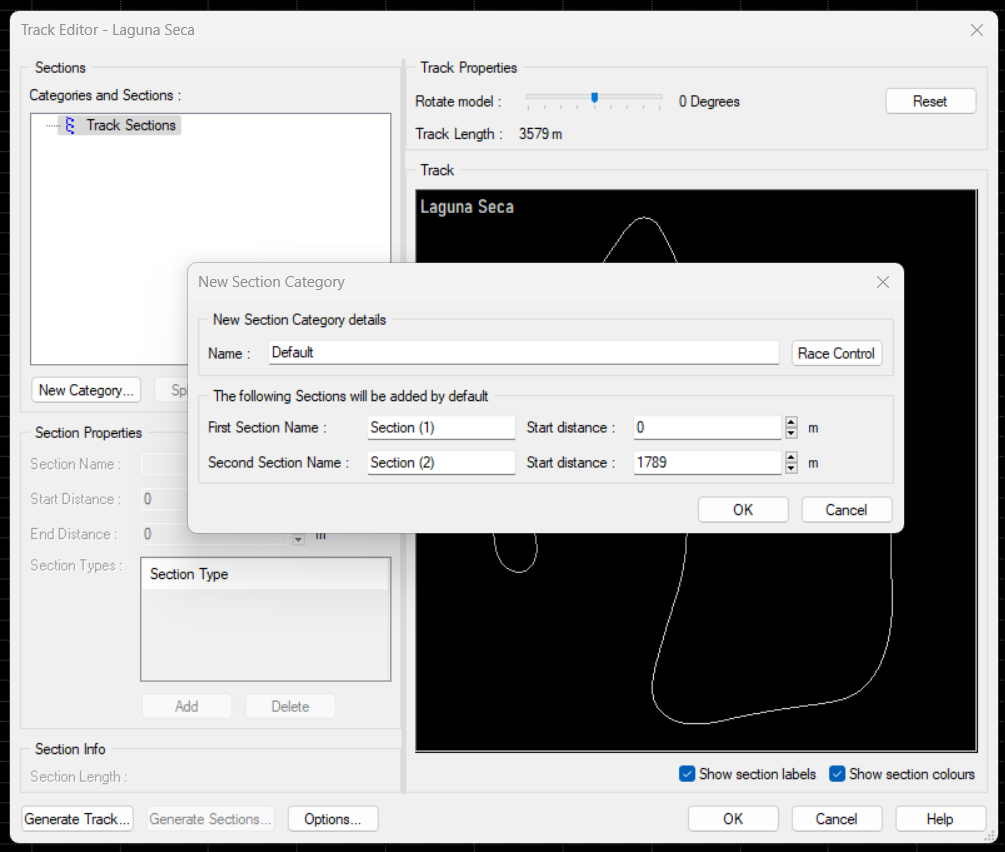Toggle the Show section labels checkbox
The width and height of the screenshot is (1005, 852).
(687, 774)
